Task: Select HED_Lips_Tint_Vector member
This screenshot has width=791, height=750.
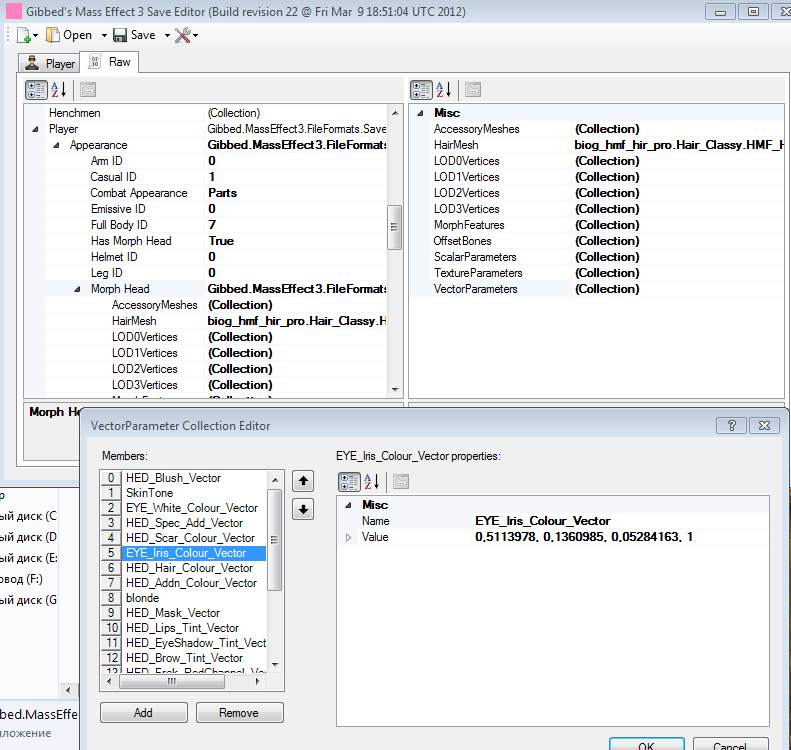Action: tap(184, 628)
